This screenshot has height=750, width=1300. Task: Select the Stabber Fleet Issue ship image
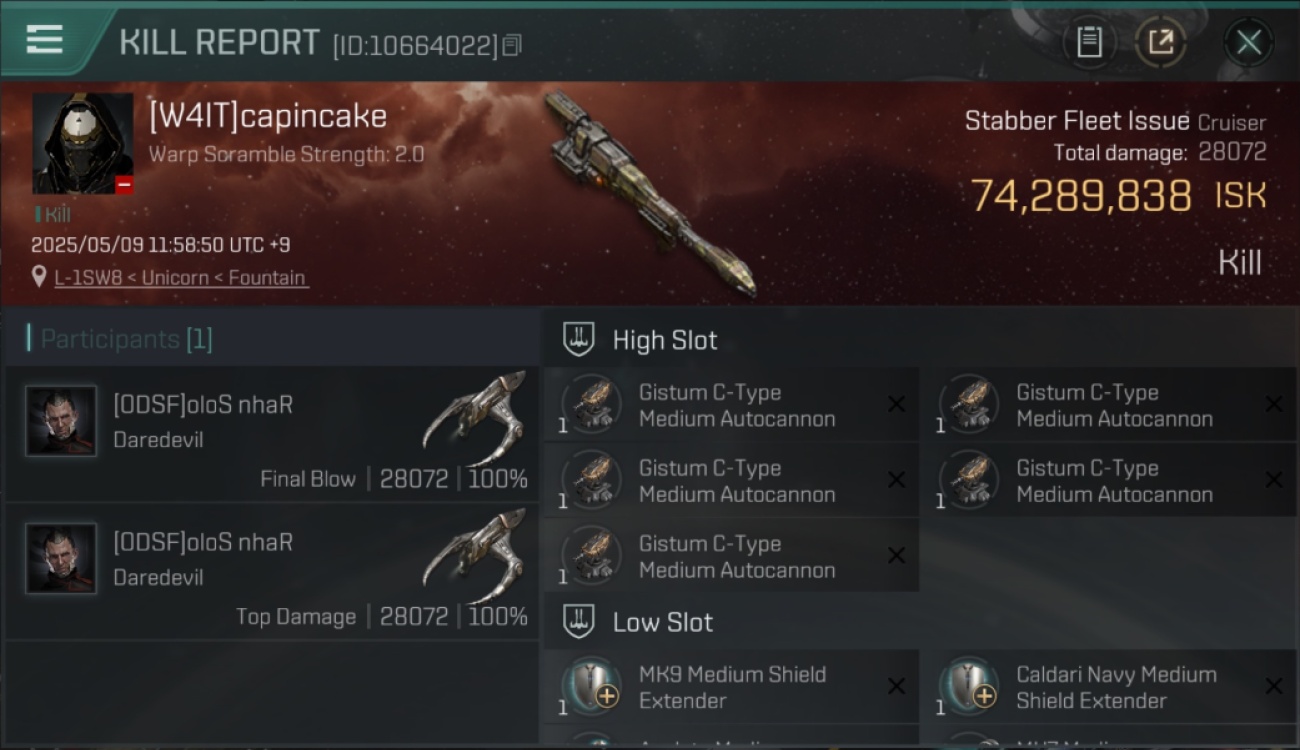click(x=650, y=192)
